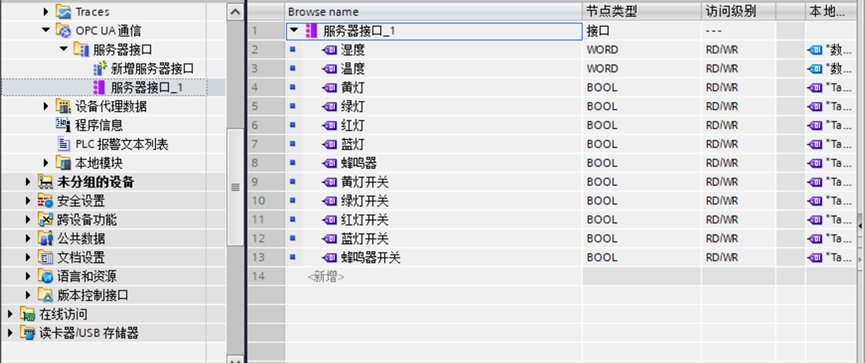Image resolution: width=865 pixels, height=363 pixels.
Task: Click the 读卡器/USB 存储器 icon
Action: (x=27, y=333)
